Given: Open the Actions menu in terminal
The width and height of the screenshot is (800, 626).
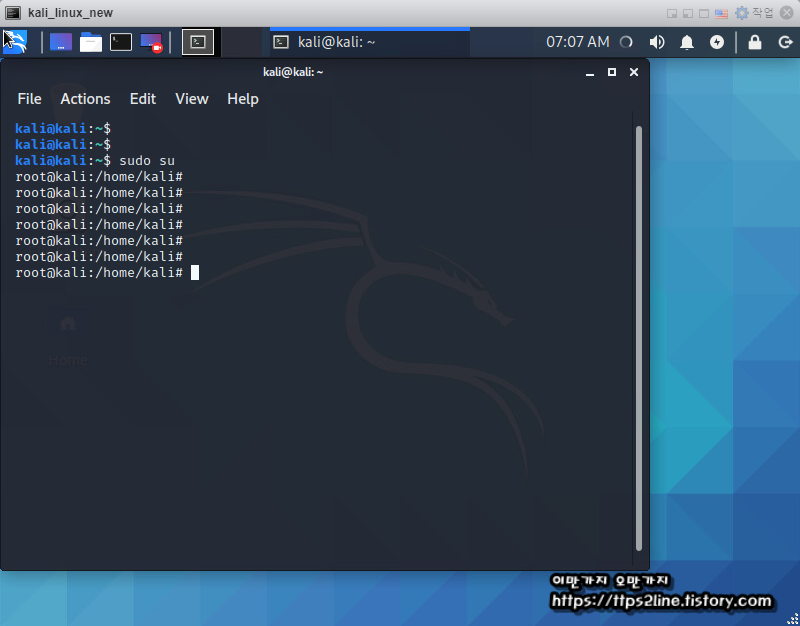Looking at the screenshot, I should point(85,99).
